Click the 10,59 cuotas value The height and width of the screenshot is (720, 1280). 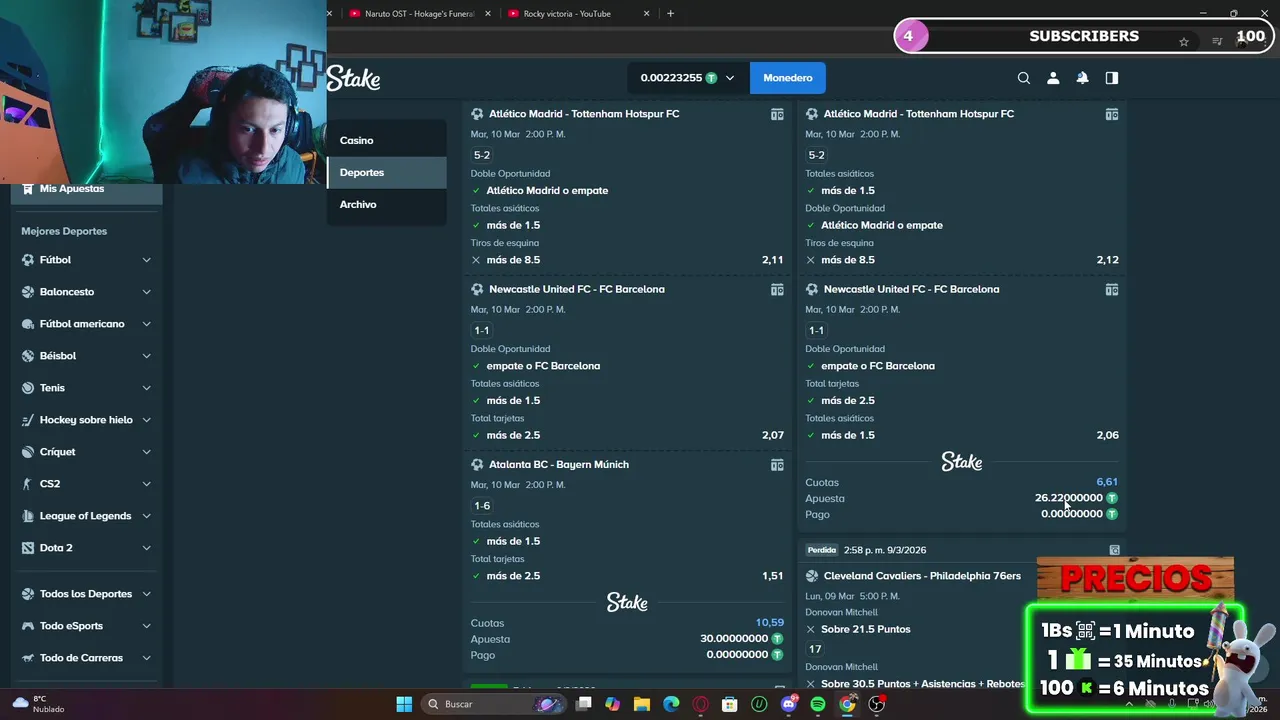(770, 623)
